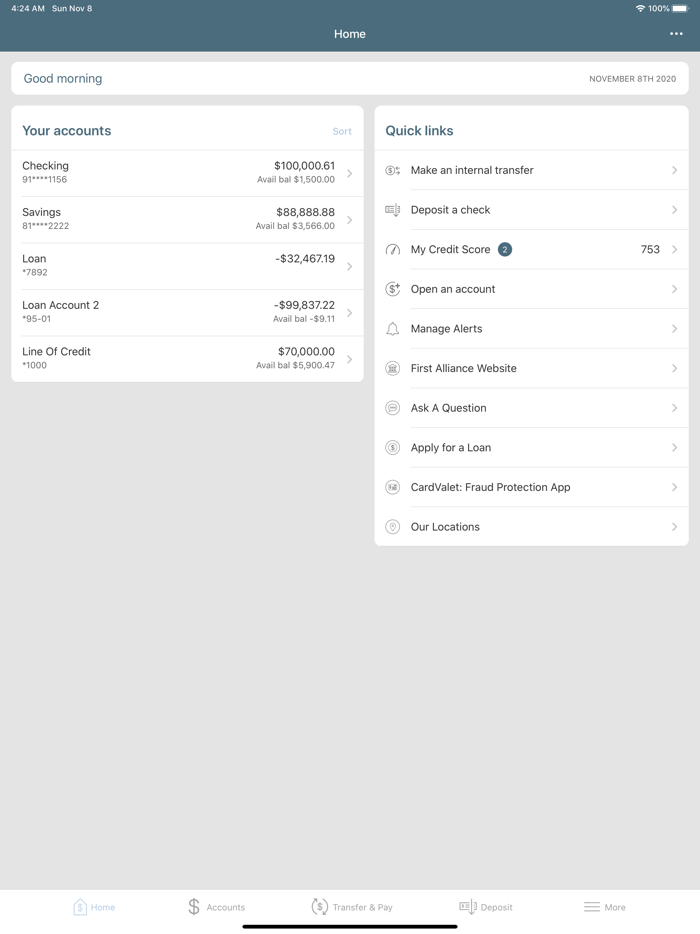Open the More tab menu
The image size is (700, 934).
604,907
